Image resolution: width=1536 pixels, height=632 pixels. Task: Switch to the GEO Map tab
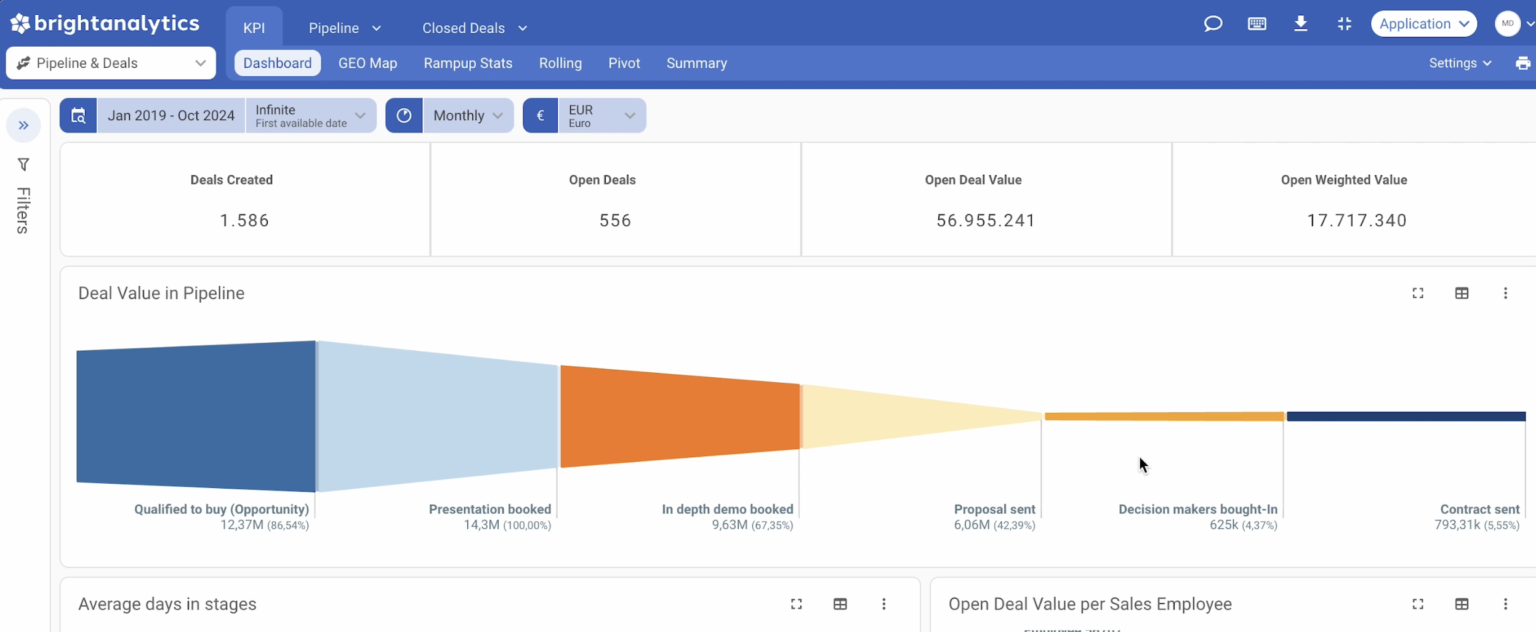pyautogui.click(x=367, y=63)
